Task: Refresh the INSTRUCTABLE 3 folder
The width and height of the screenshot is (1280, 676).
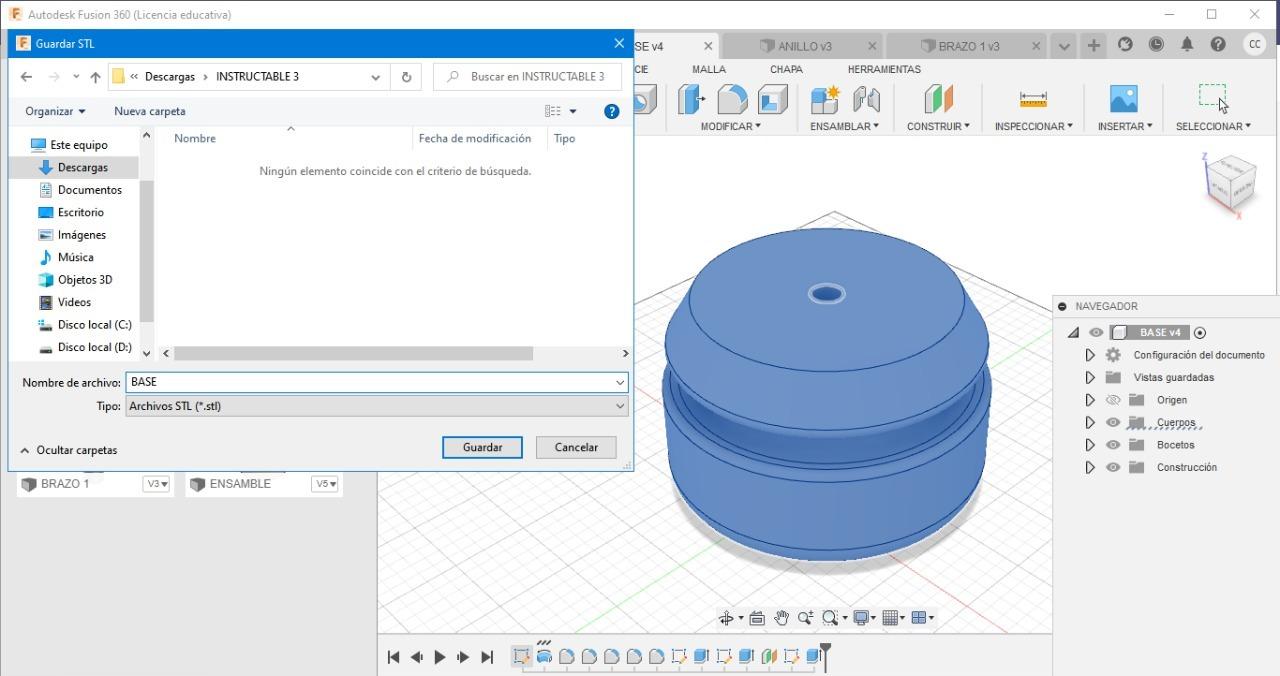Action: [x=406, y=76]
